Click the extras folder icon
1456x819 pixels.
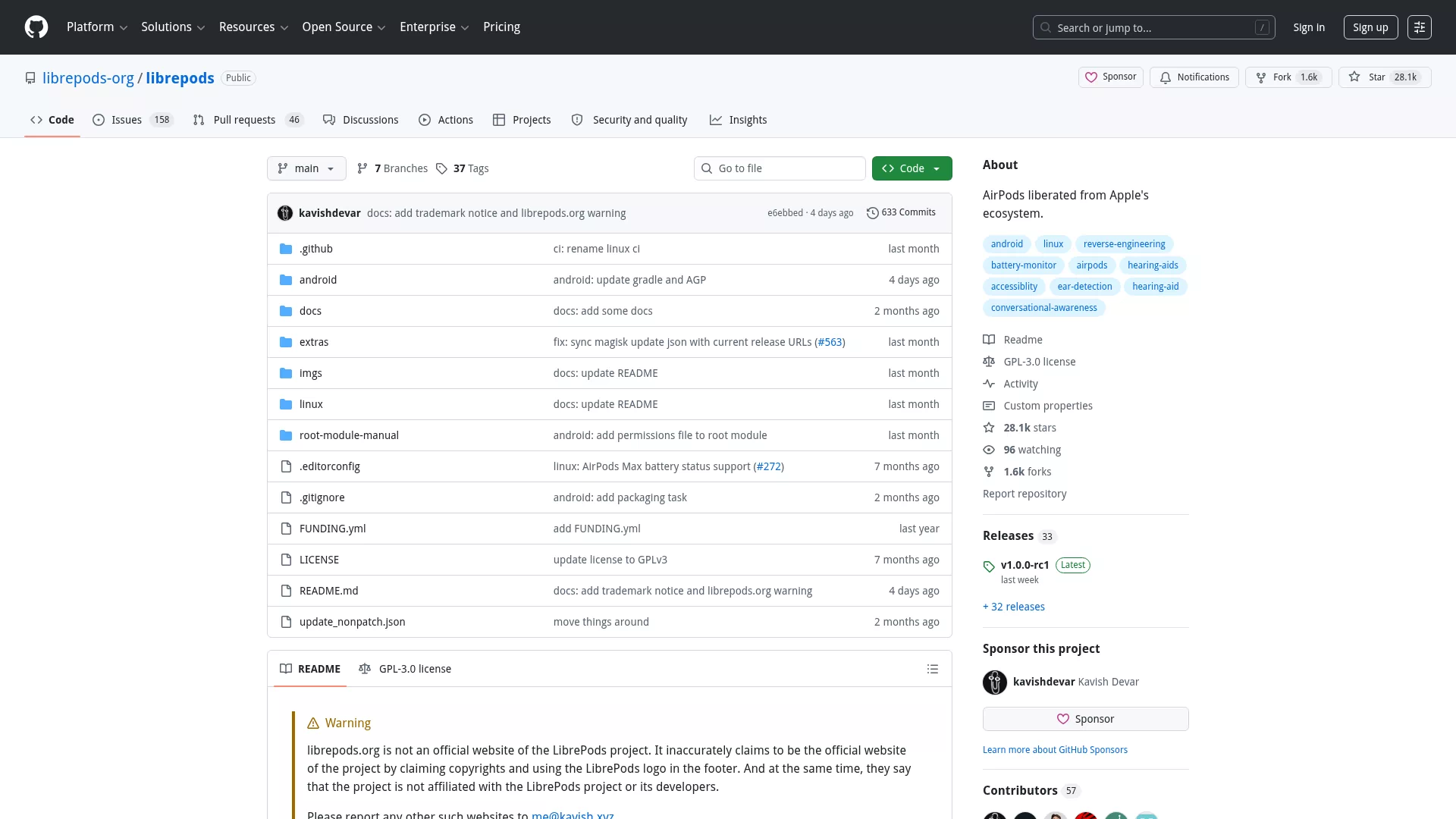pyautogui.click(x=286, y=342)
